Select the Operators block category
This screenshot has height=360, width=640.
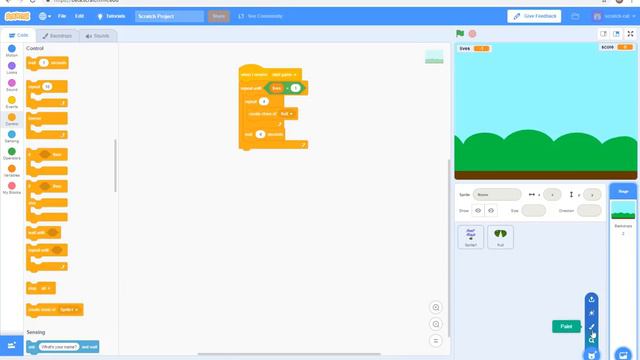click(x=12, y=154)
